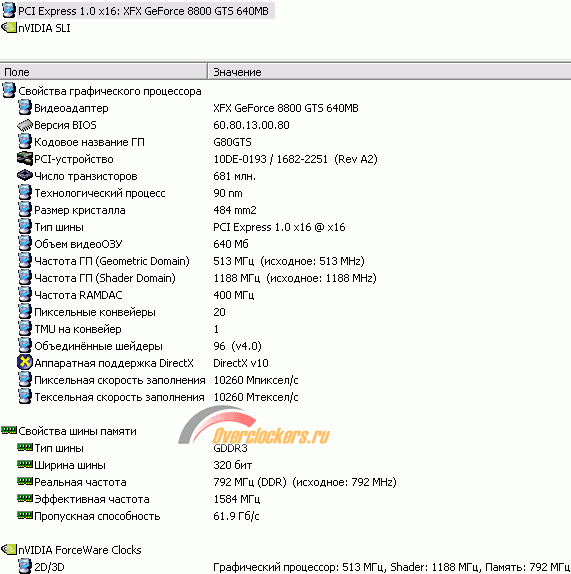This screenshot has height=574, width=571.
Task: Click the chip icon next to 'Версия BIOS'
Action: coord(25,125)
